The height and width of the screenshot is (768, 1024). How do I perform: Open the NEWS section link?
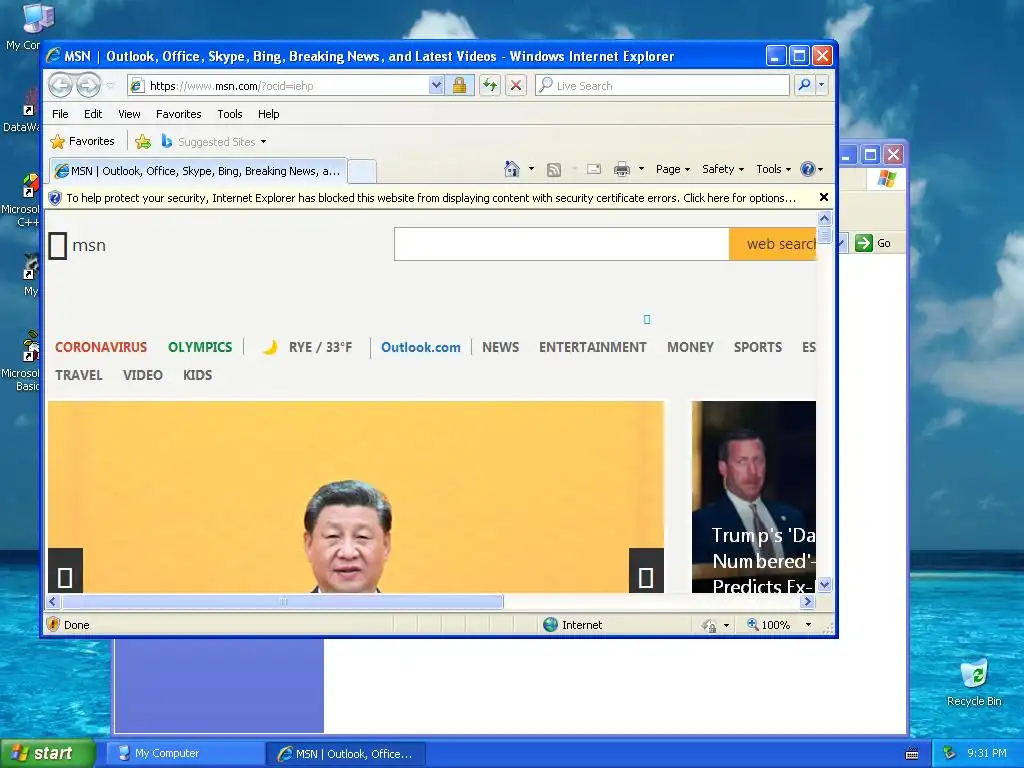(500, 347)
